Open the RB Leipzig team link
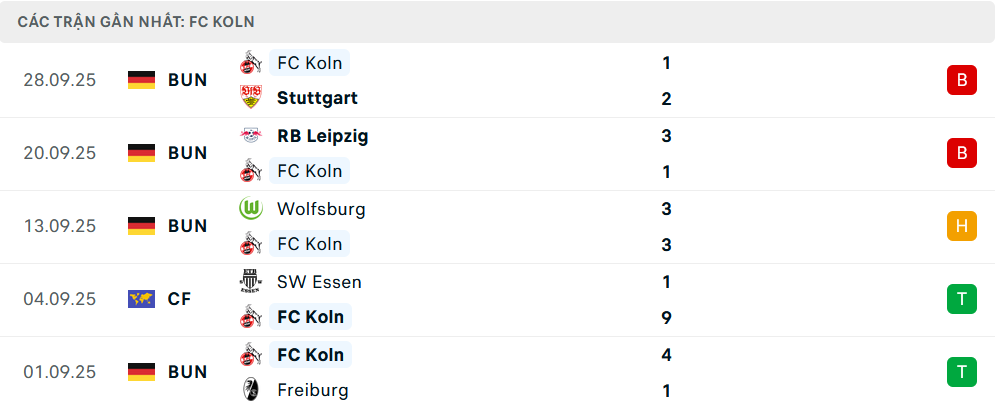This screenshot has height=407, width=1002. click(x=322, y=136)
